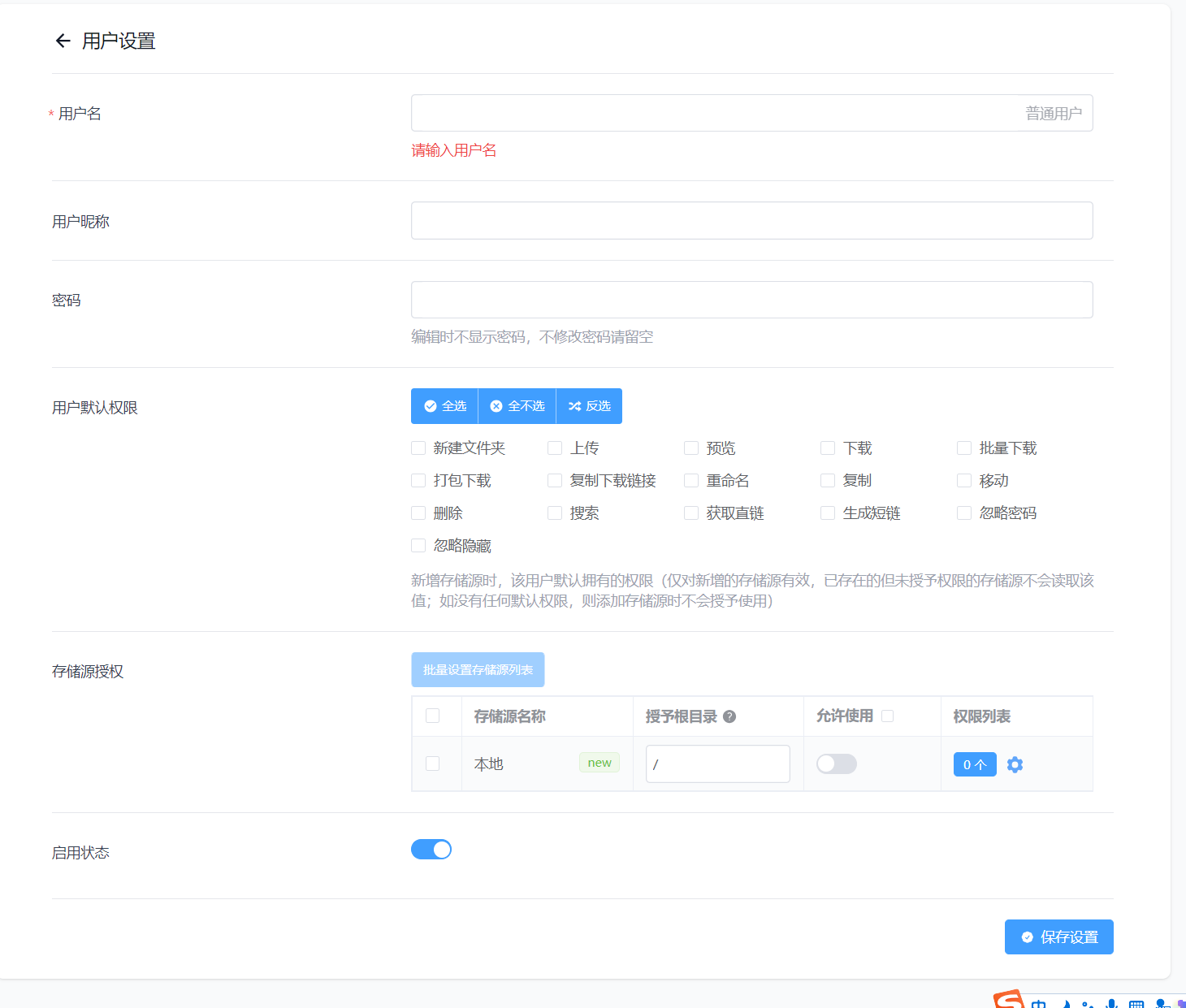Enable the 批量下载 permission checkbox
The height and width of the screenshot is (1008, 1186).
[x=964, y=448]
